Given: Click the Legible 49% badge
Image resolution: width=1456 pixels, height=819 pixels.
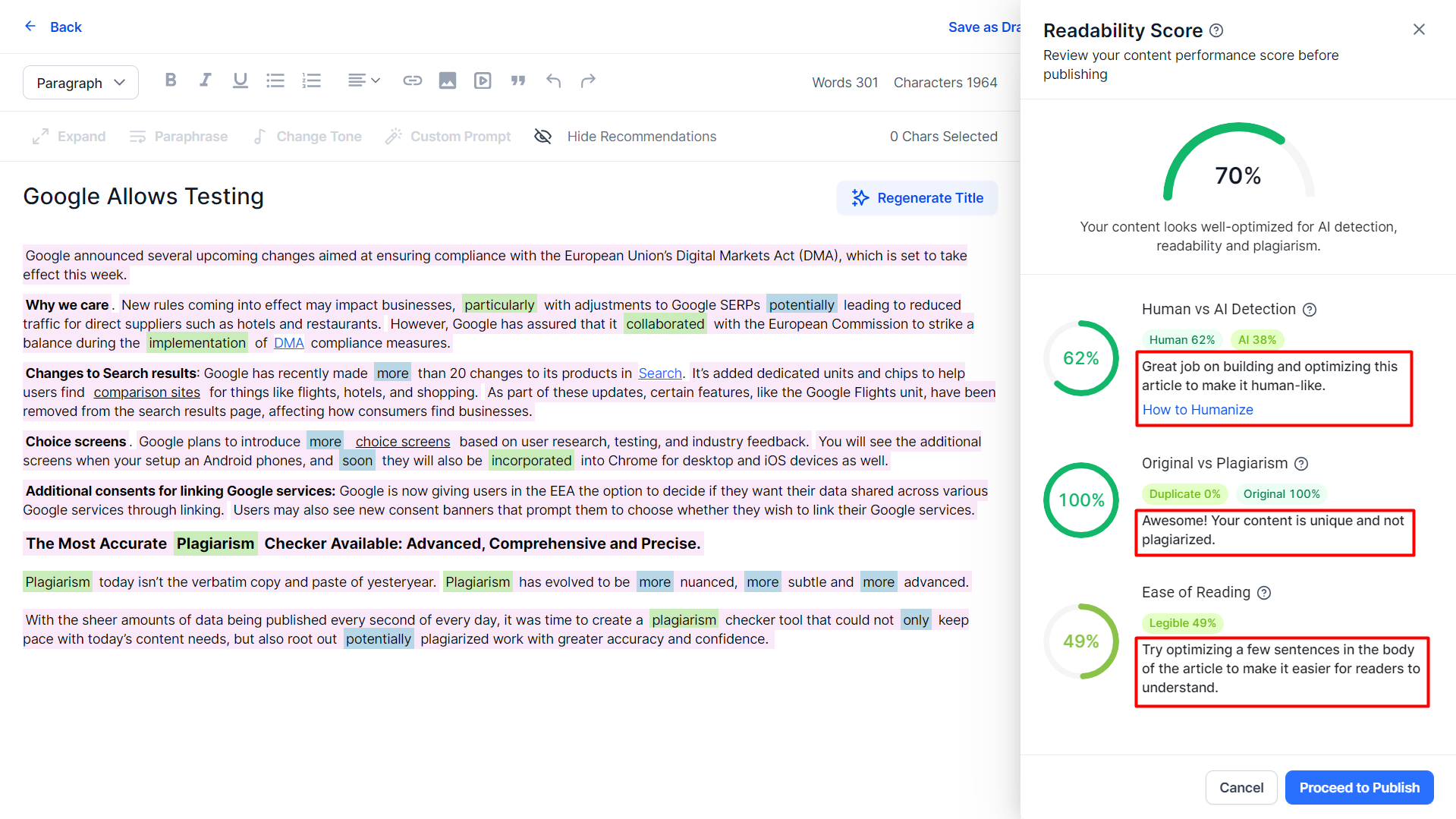Looking at the screenshot, I should coord(1182,623).
